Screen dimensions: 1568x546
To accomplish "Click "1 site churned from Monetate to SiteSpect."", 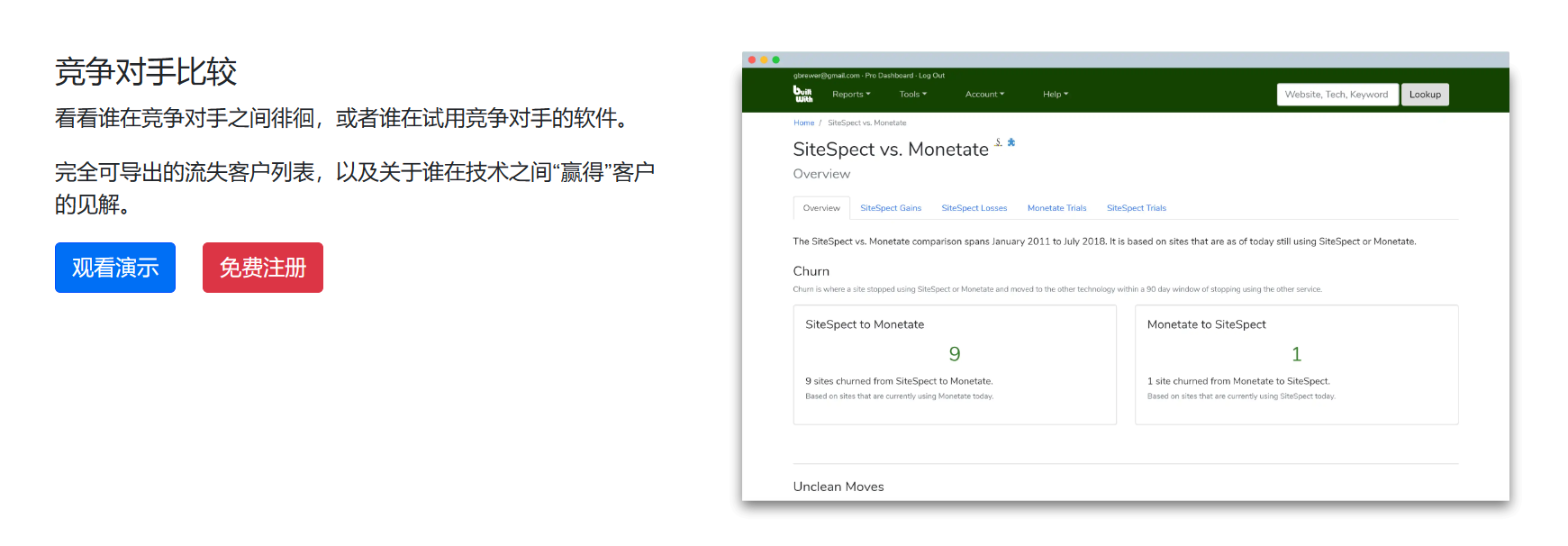I will tap(1238, 381).
